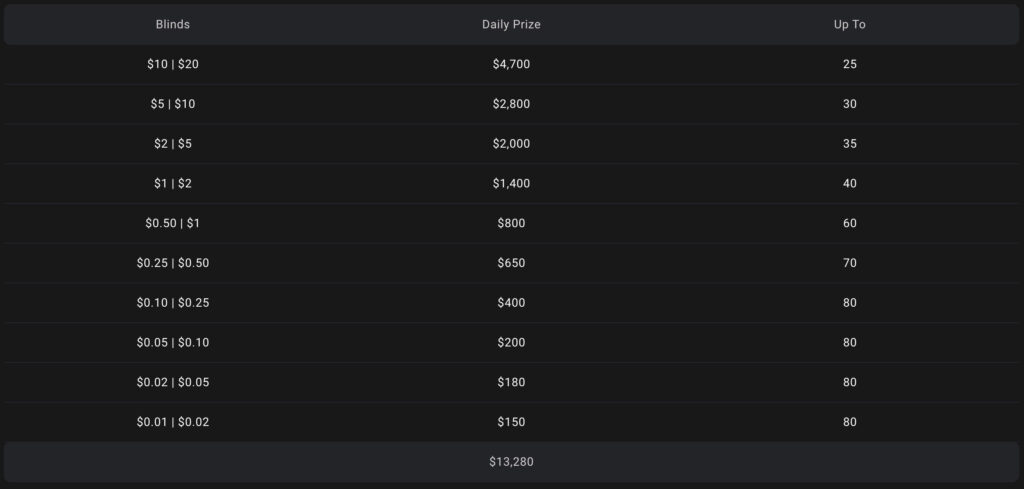This screenshot has width=1024, height=489.
Task: Click the $2,800 daily prize value
Action: pyautogui.click(x=511, y=104)
